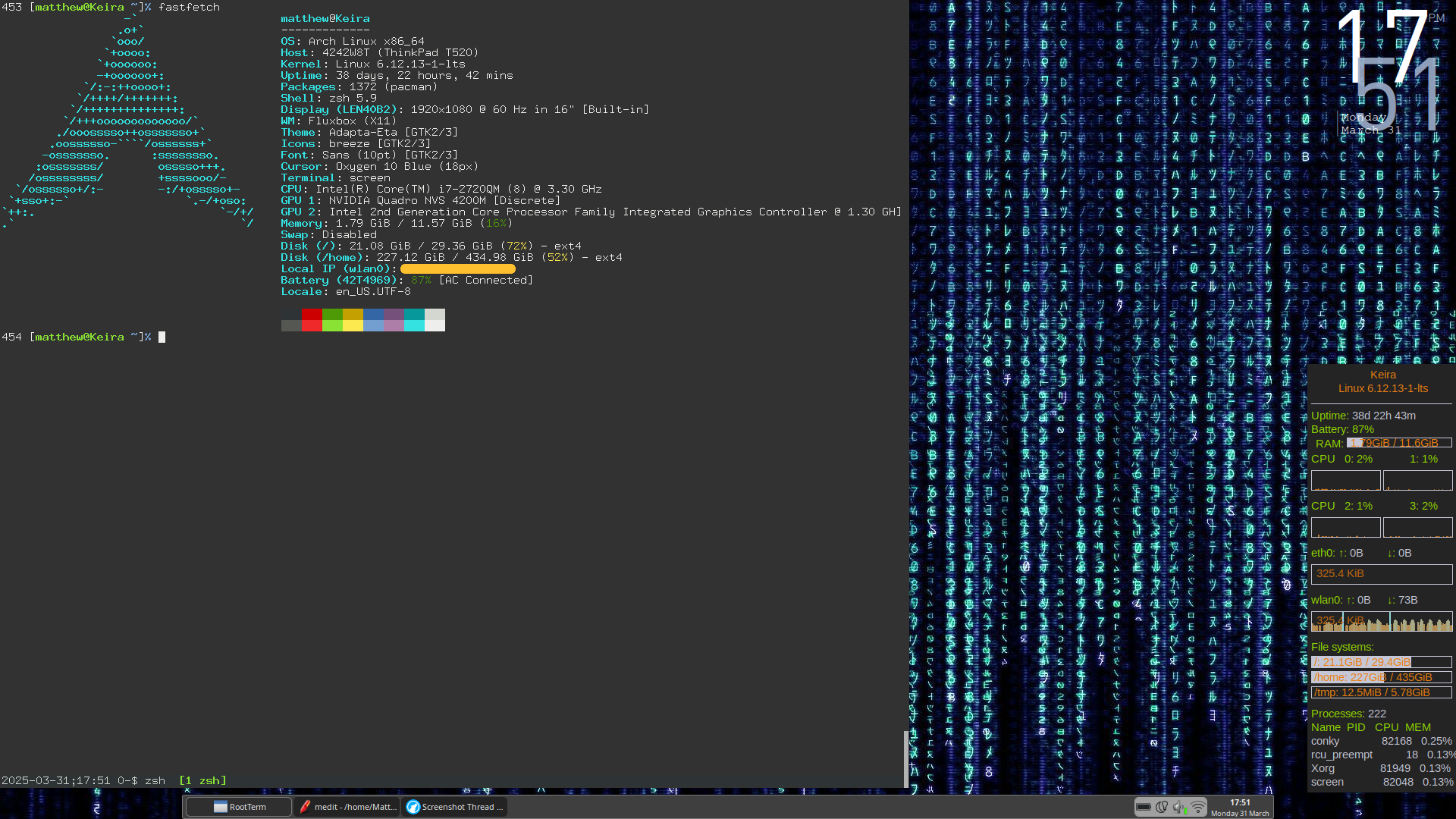
Task: Click the 'OS: Arch Linux x86_64' line
Action: pos(353,41)
